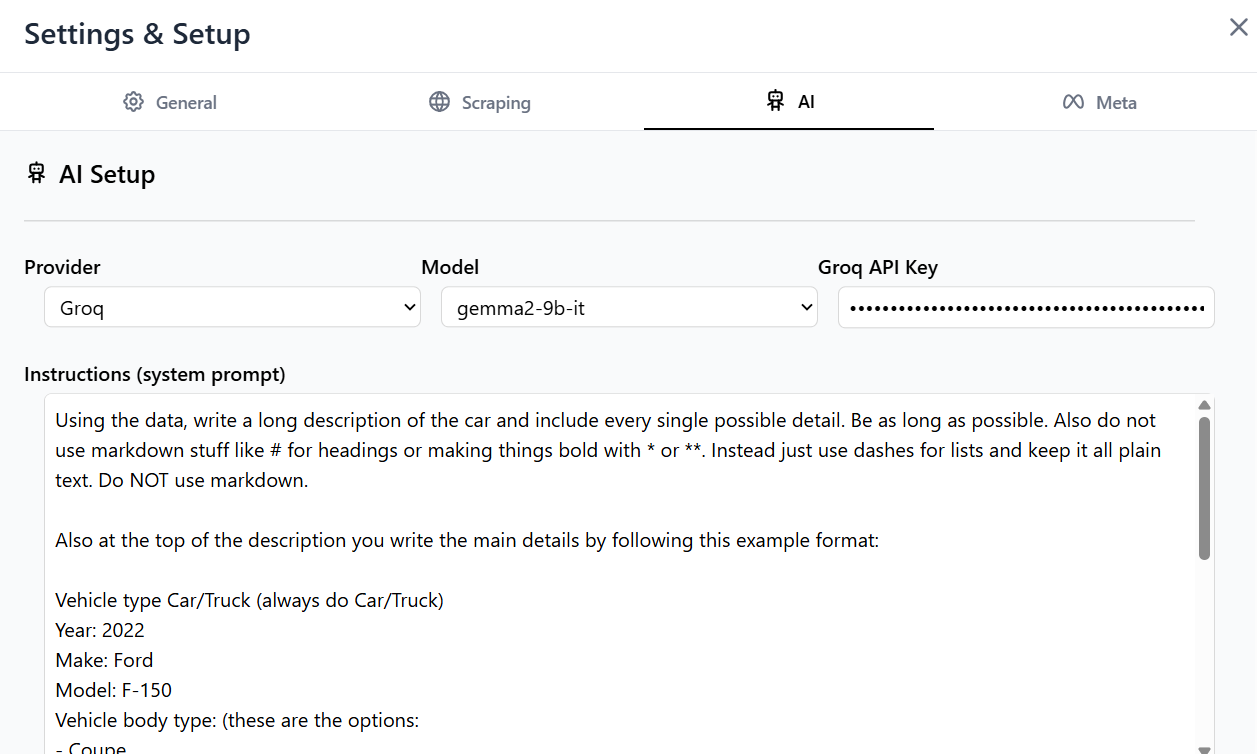
Task: Click the 'Model' label above the dropdown
Action: [450, 267]
